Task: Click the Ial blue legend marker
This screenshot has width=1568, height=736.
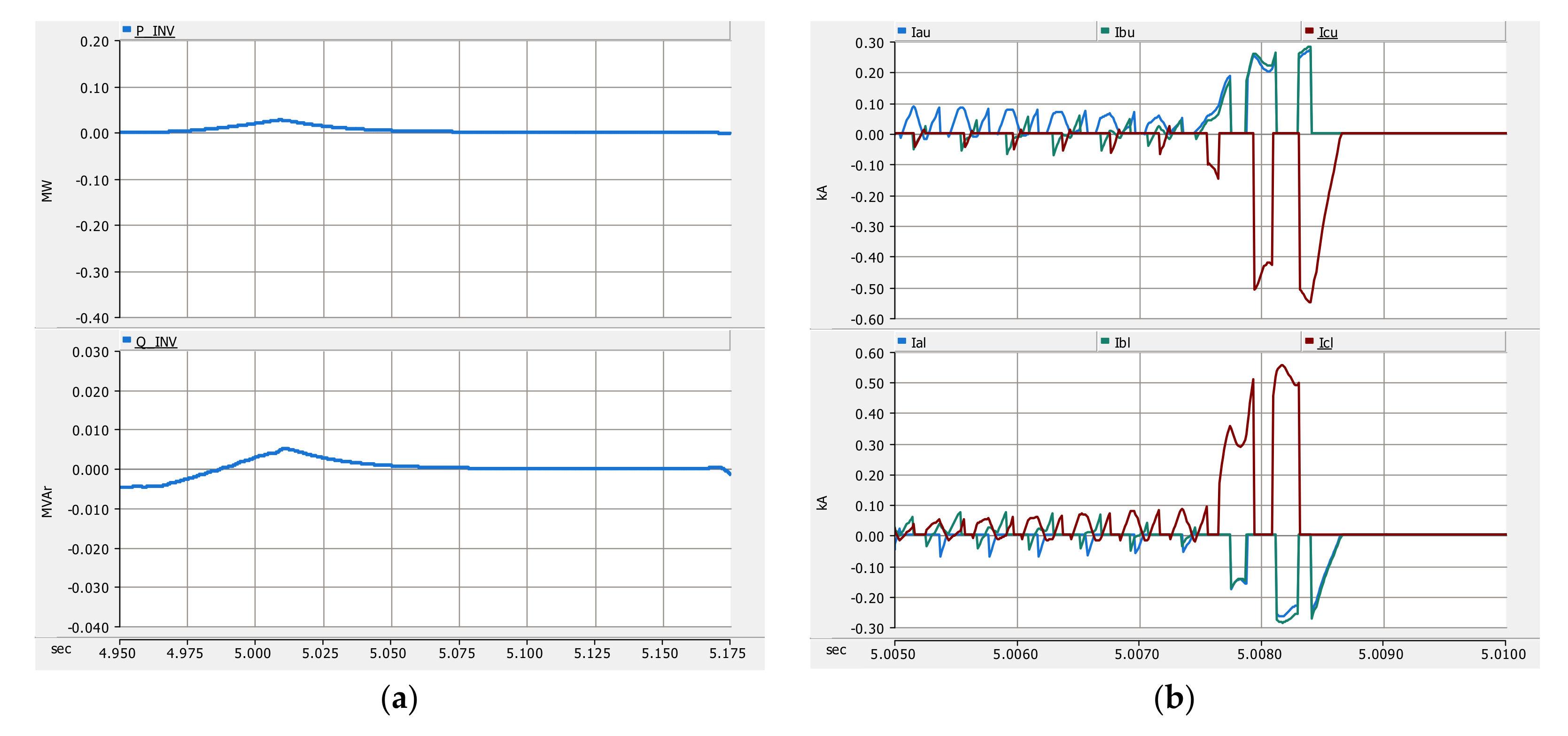Action: coord(901,341)
